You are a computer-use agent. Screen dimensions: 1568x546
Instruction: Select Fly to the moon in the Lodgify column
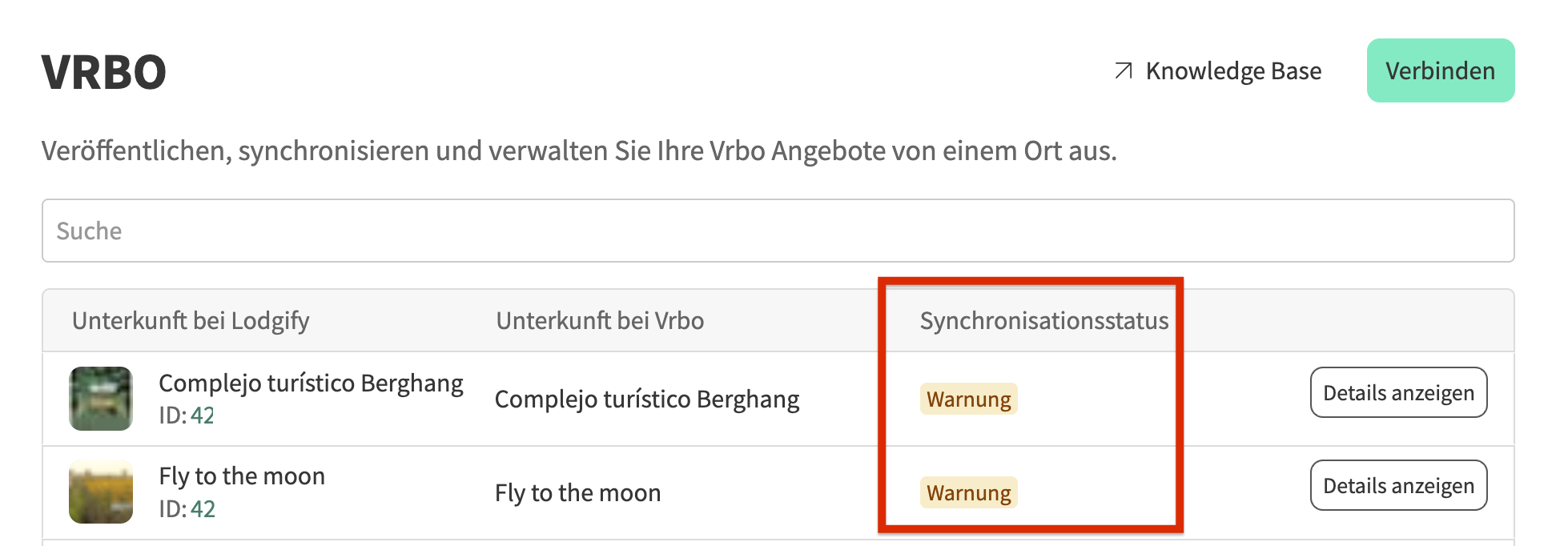pos(242,476)
